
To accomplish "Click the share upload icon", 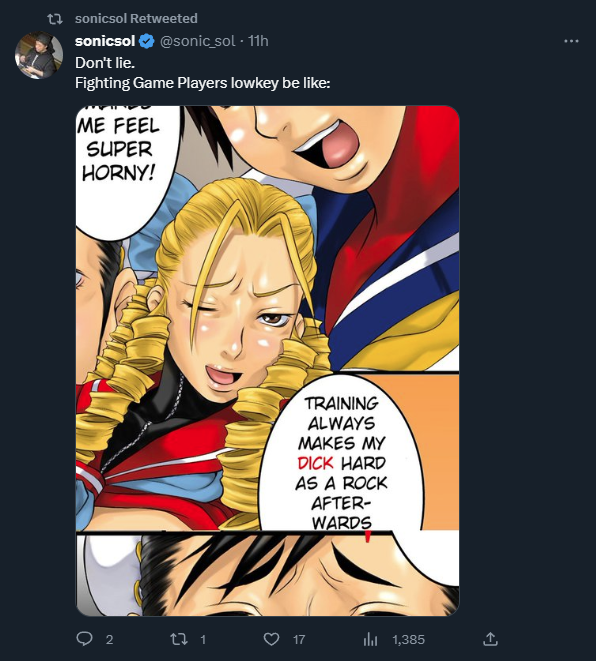I will [490, 639].
